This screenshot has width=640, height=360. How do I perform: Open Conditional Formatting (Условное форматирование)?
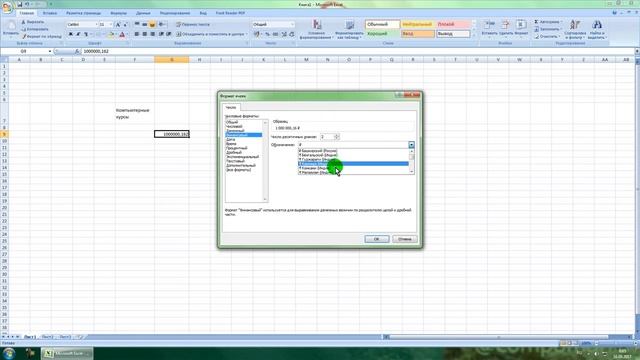click(x=317, y=29)
